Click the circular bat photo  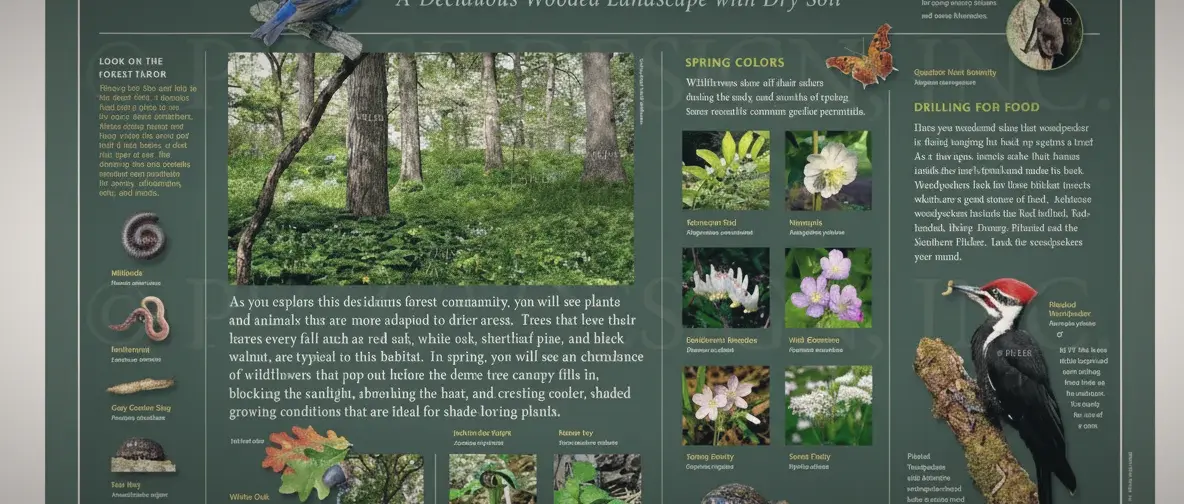point(1044,32)
